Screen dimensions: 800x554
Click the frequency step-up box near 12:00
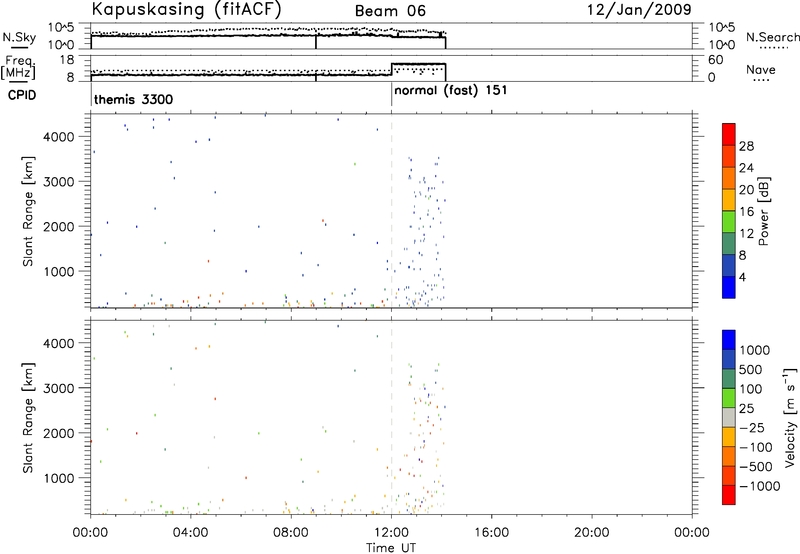(418, 72)
